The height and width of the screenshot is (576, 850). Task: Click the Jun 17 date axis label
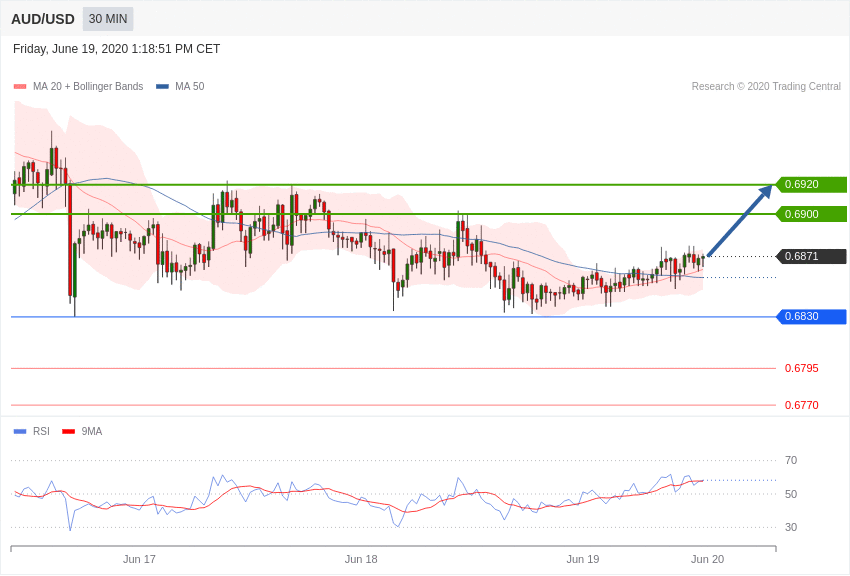pos(139,559)
